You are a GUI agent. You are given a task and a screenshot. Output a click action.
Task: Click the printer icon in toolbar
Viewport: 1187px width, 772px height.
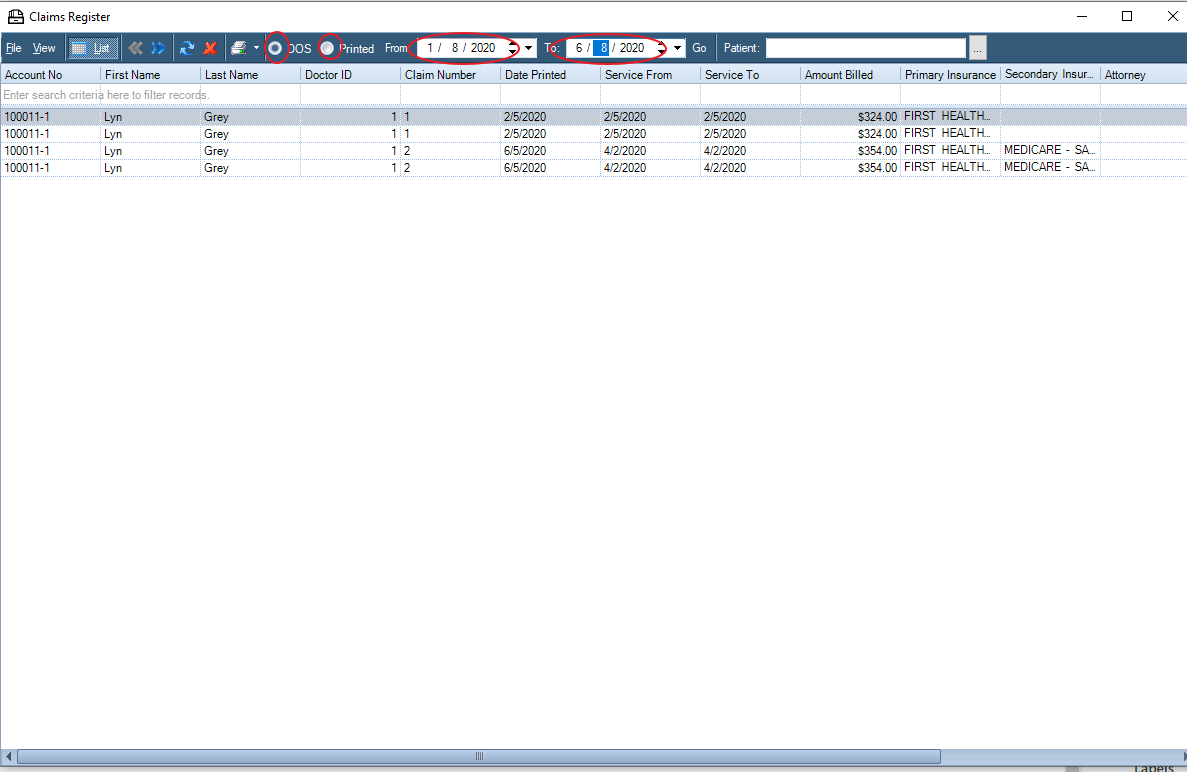239,48
